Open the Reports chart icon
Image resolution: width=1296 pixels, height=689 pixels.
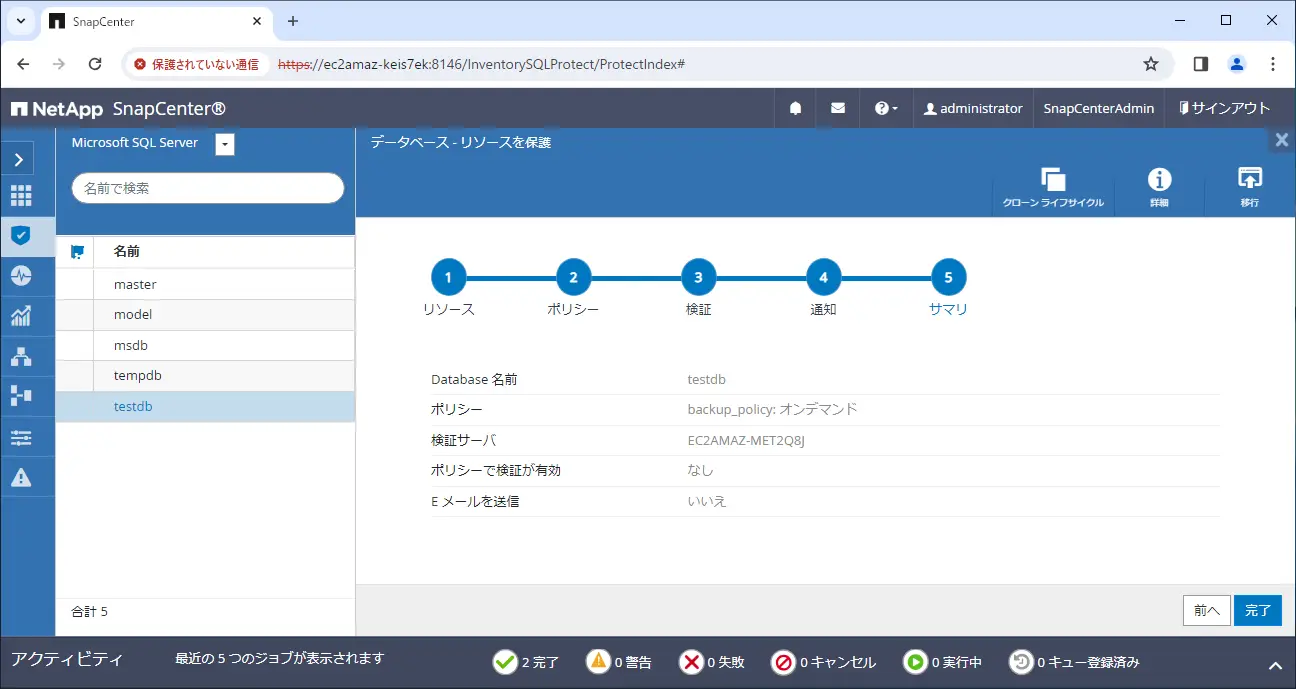[x=20, y=316]
